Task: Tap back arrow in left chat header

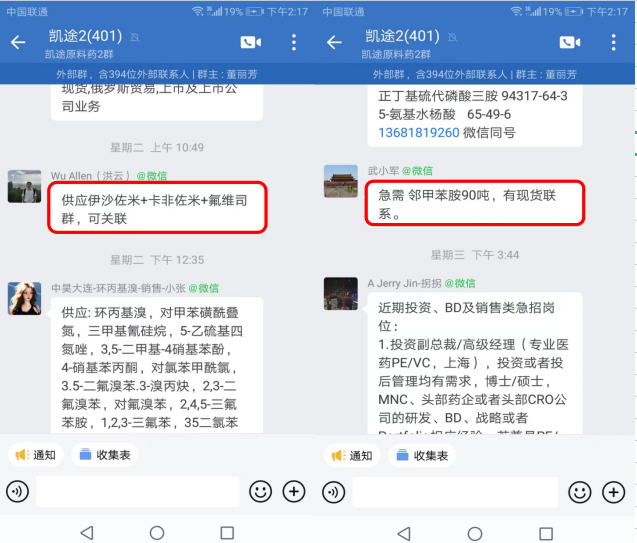Action: pos(18,42)
